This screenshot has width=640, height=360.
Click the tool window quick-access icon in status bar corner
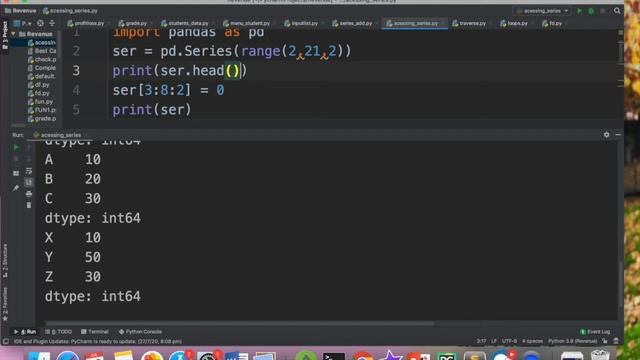[6, 341]
